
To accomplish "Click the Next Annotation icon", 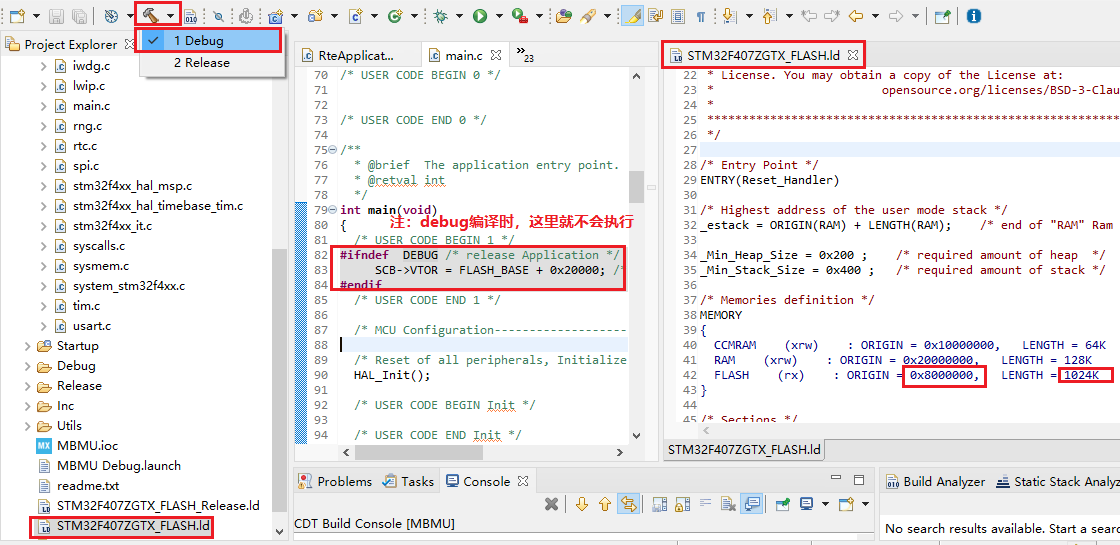I will tap(729, 16).
